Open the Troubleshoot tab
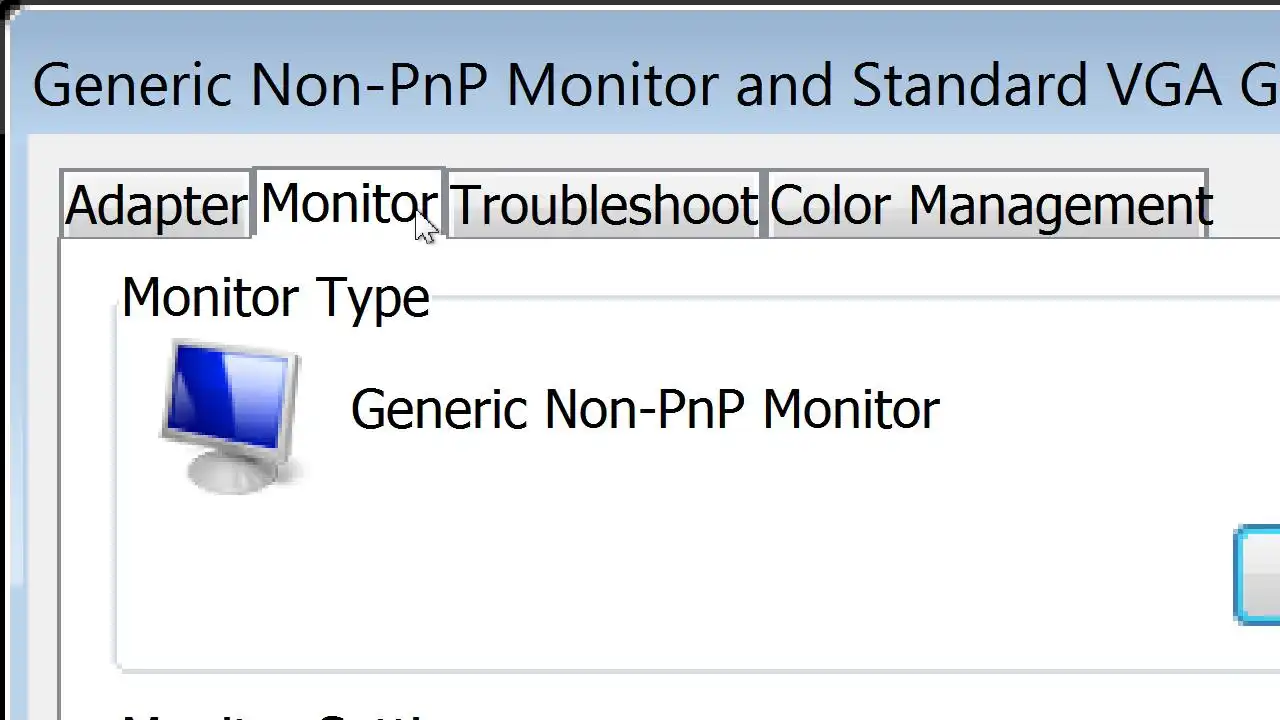Screen dimensions: 1280x720 coord(603,205)
